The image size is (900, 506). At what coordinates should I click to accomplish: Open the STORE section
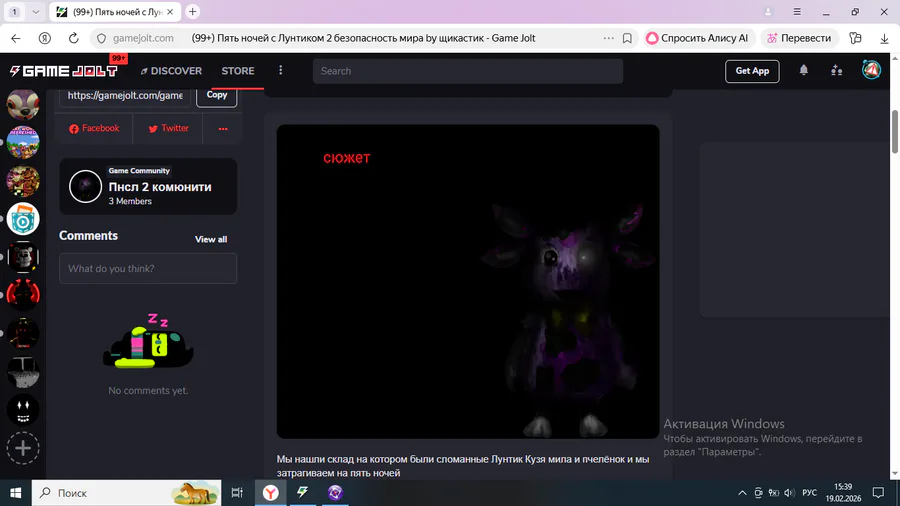[x=238, y=71]
